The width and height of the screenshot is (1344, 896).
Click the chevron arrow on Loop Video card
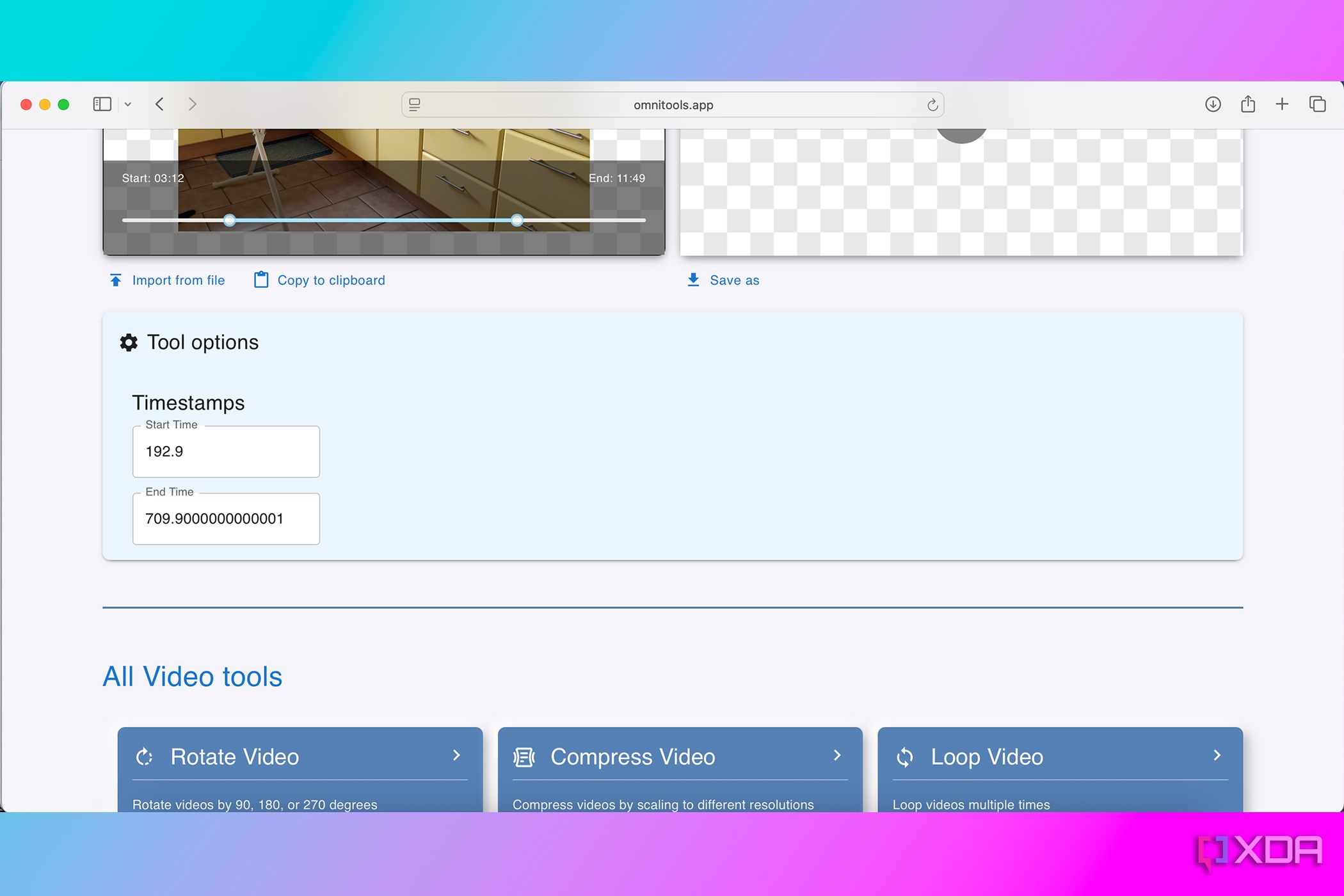[1217, 756]
